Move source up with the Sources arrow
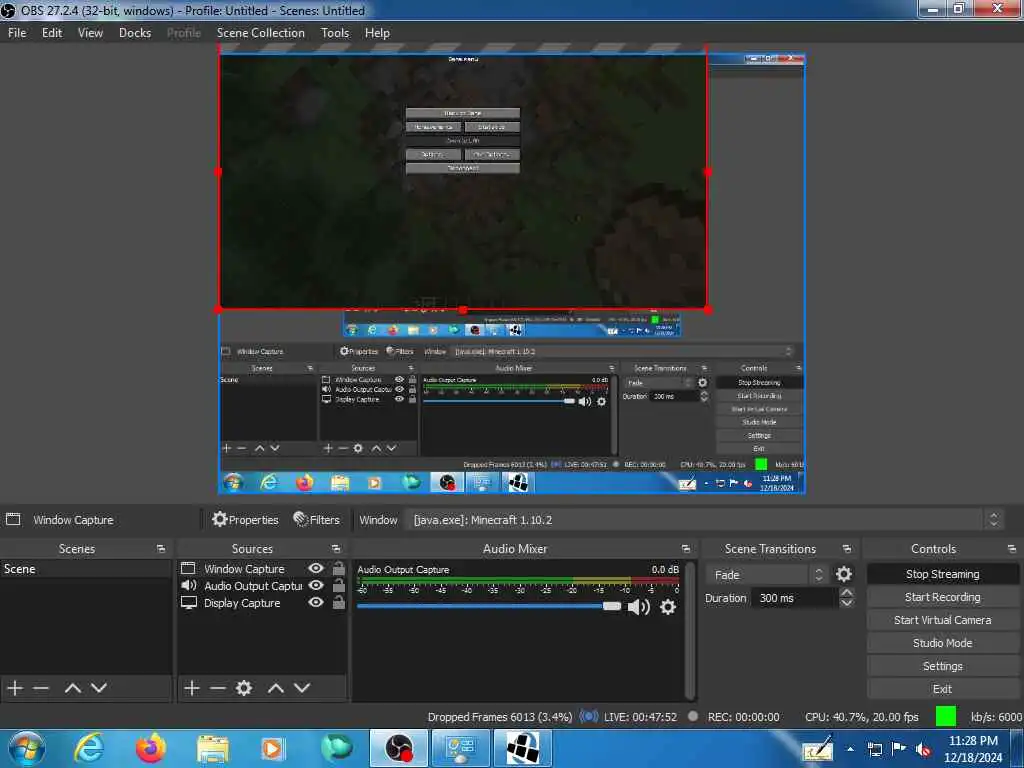The width and height of the screenshot is (1024, 768). tap(276, 688)
